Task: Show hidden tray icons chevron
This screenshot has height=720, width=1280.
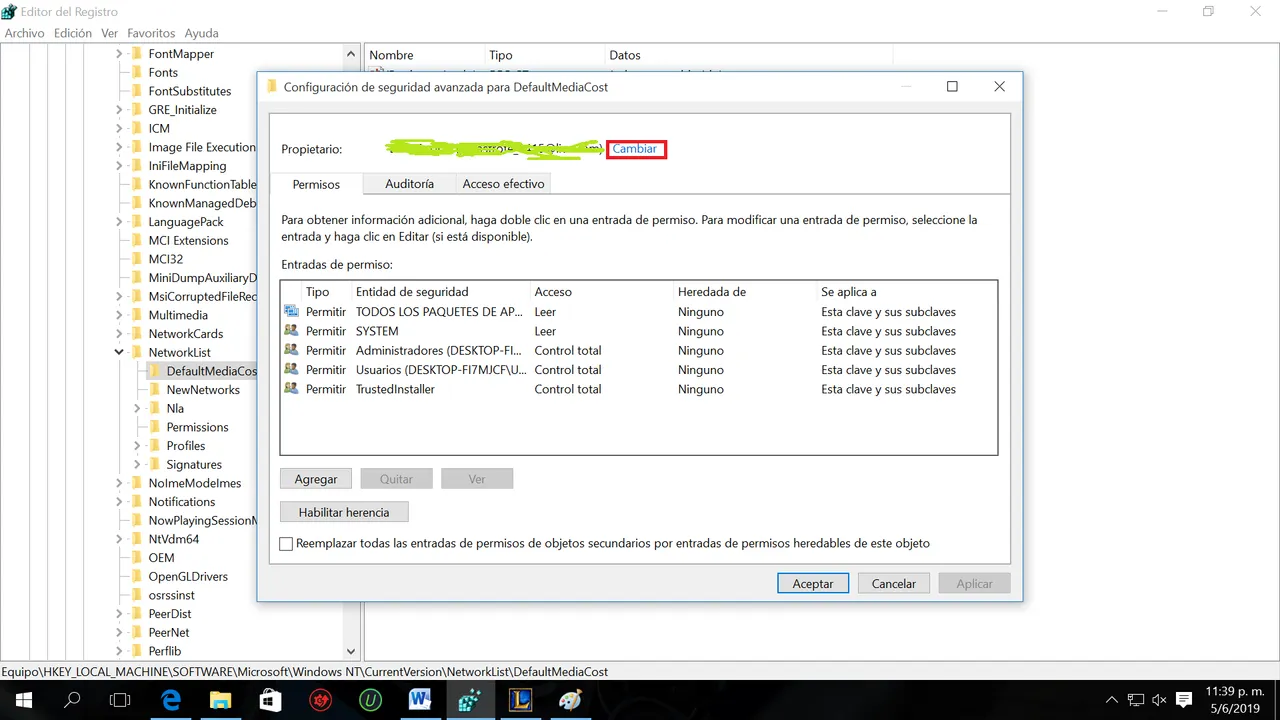Action: tap(1112, 700)
